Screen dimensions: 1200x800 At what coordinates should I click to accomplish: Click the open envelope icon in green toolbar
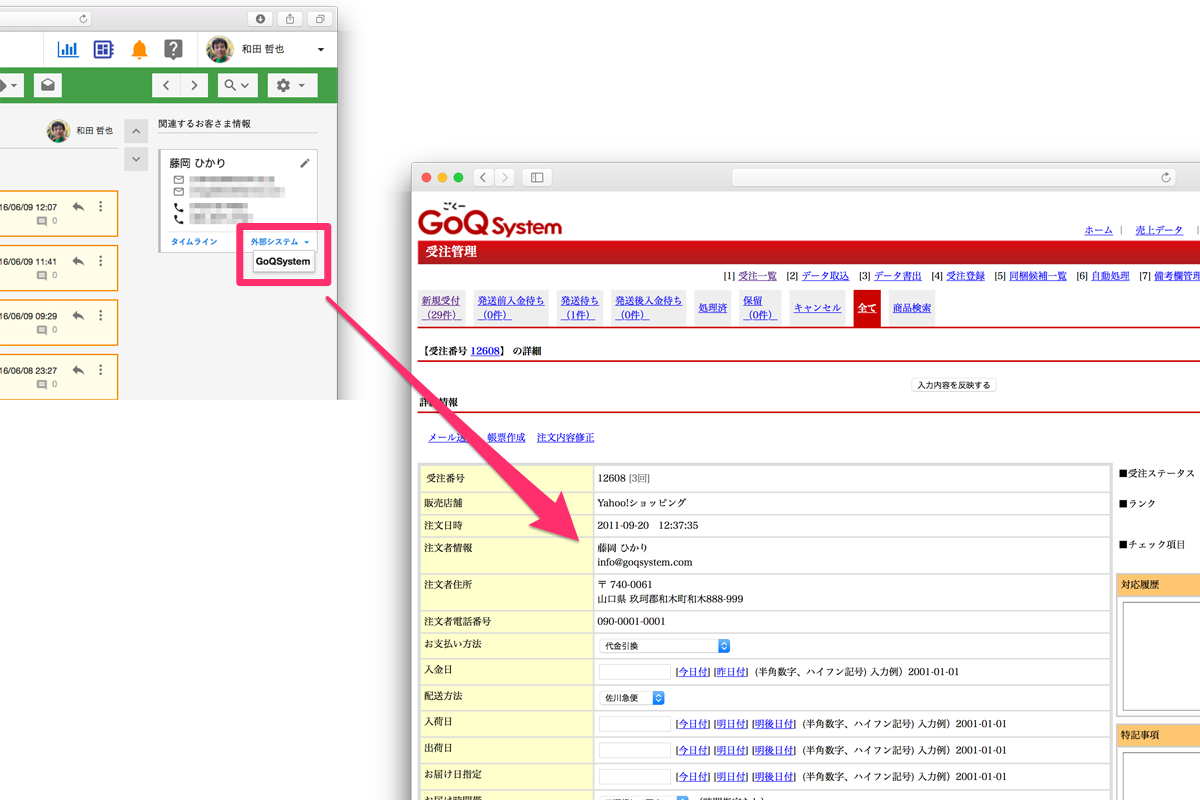[x=47, y=85]
